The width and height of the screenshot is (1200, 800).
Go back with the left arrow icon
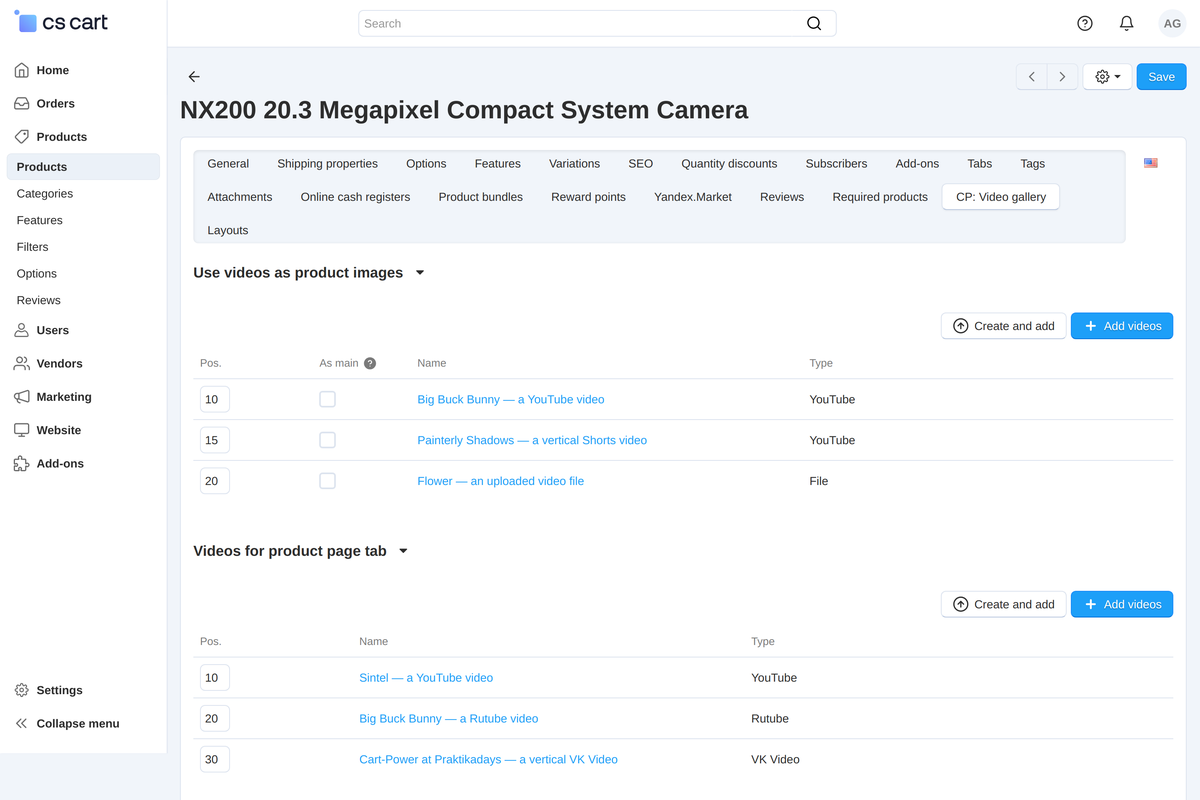(x=194, y=77)
